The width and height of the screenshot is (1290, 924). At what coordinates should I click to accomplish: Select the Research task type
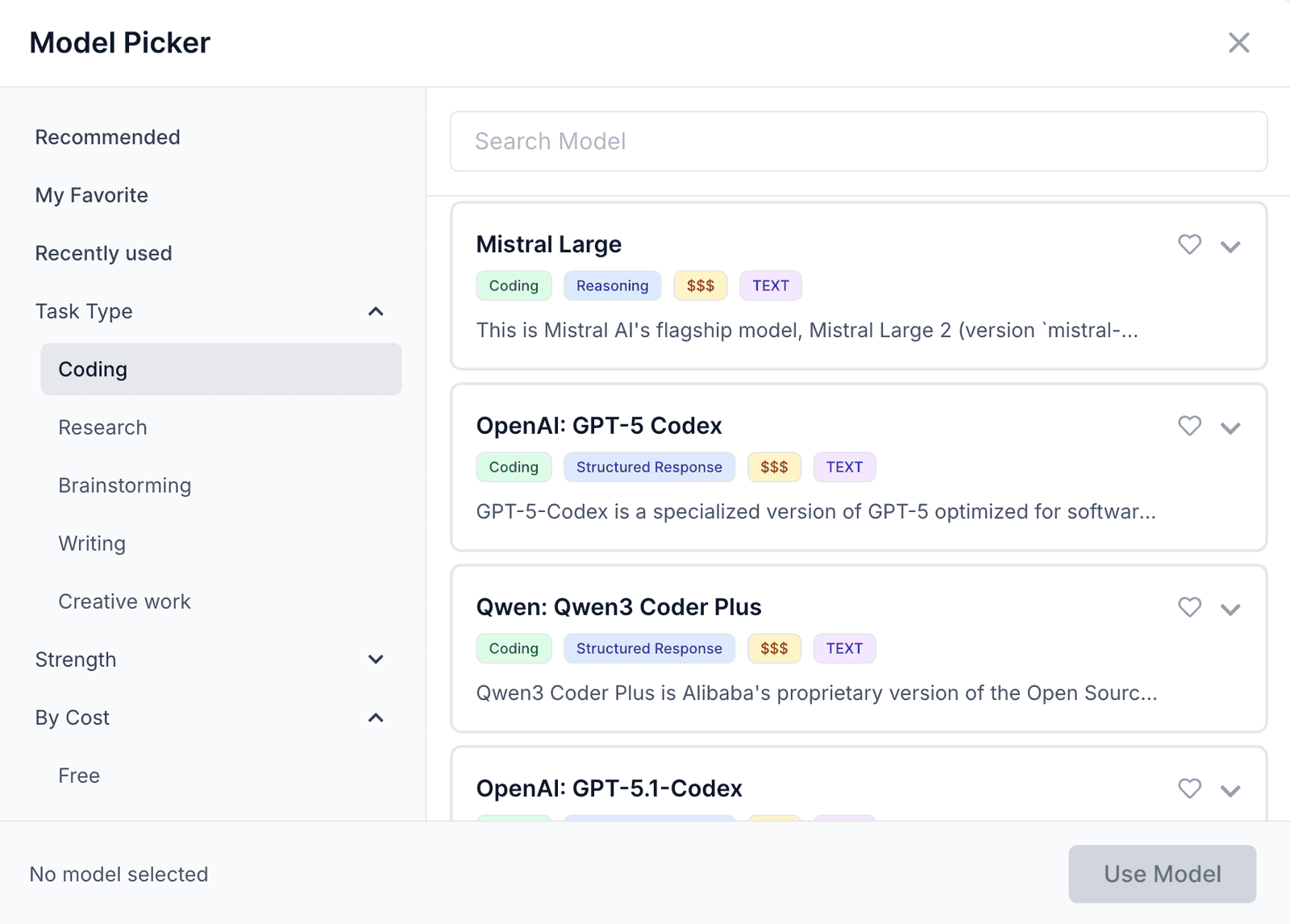click(102, 427)
